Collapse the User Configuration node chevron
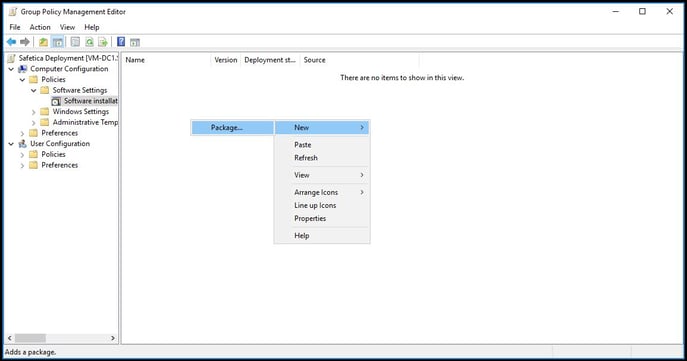 pyautogui.click(x=11, y=144)
